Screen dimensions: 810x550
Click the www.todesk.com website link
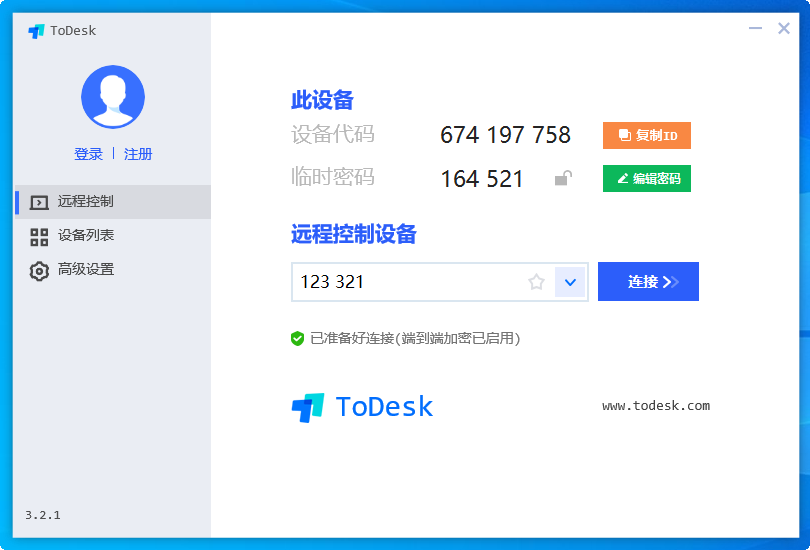(656, 406)
